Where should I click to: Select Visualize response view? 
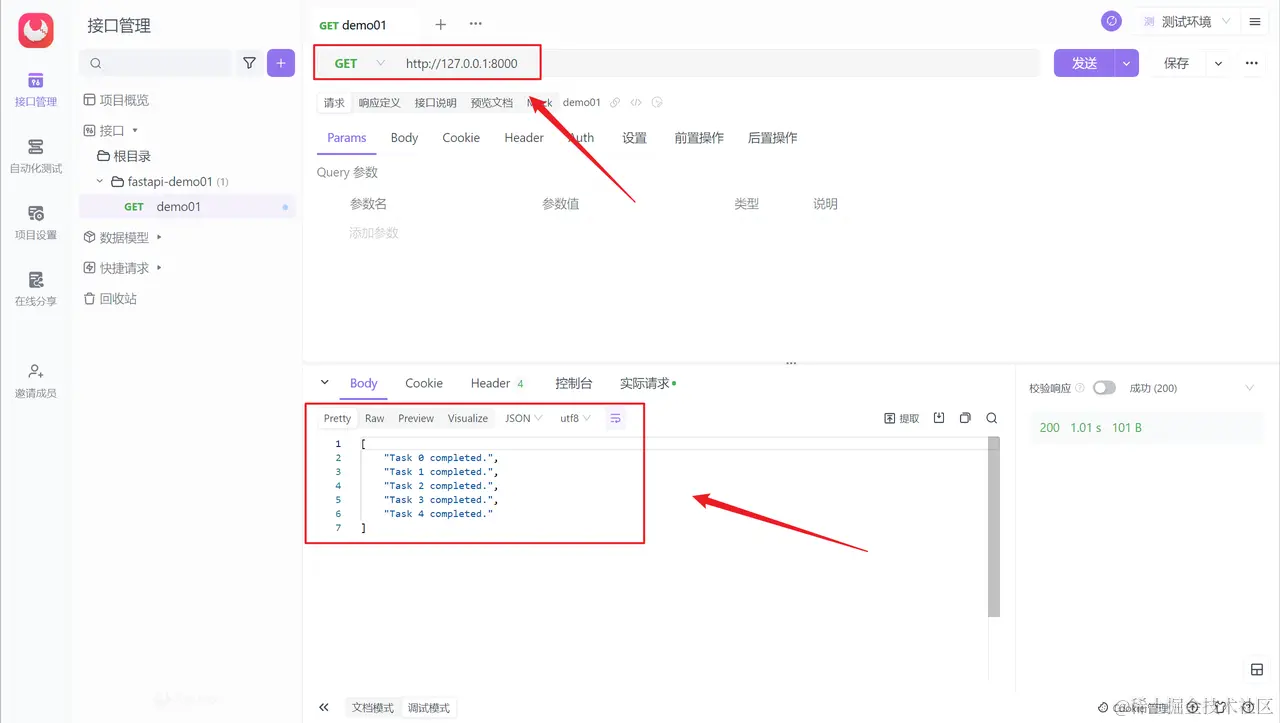[x=468, y=418]
